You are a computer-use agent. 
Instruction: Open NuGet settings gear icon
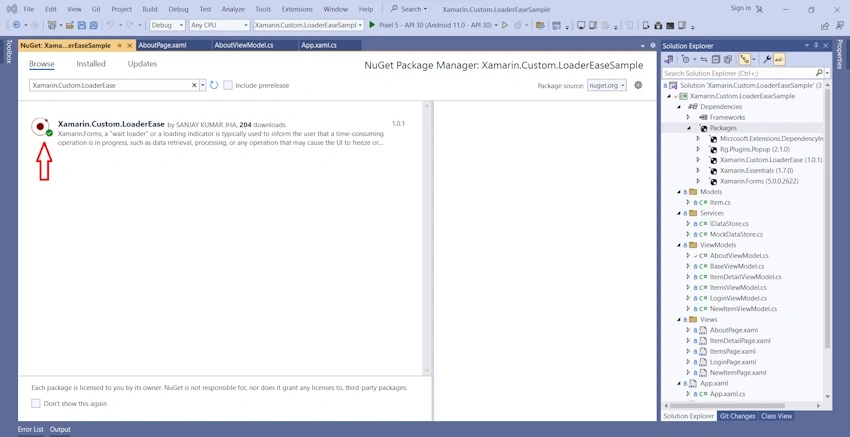click(x=638, y=85)
